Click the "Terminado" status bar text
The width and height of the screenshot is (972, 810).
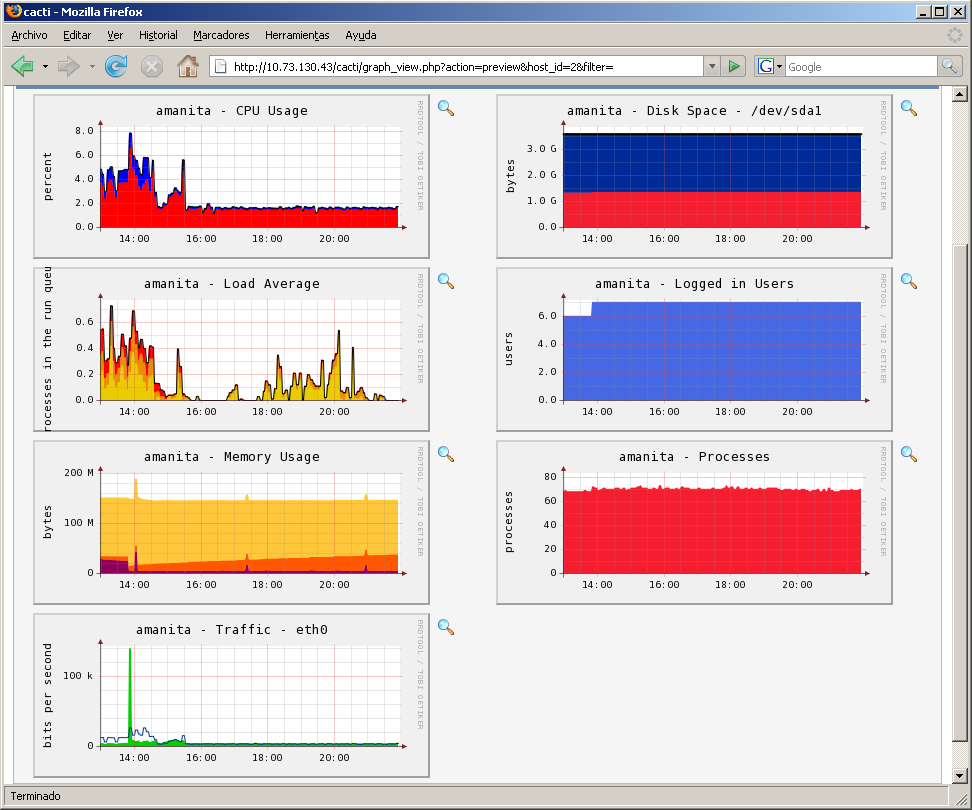[x=35, y=796]
